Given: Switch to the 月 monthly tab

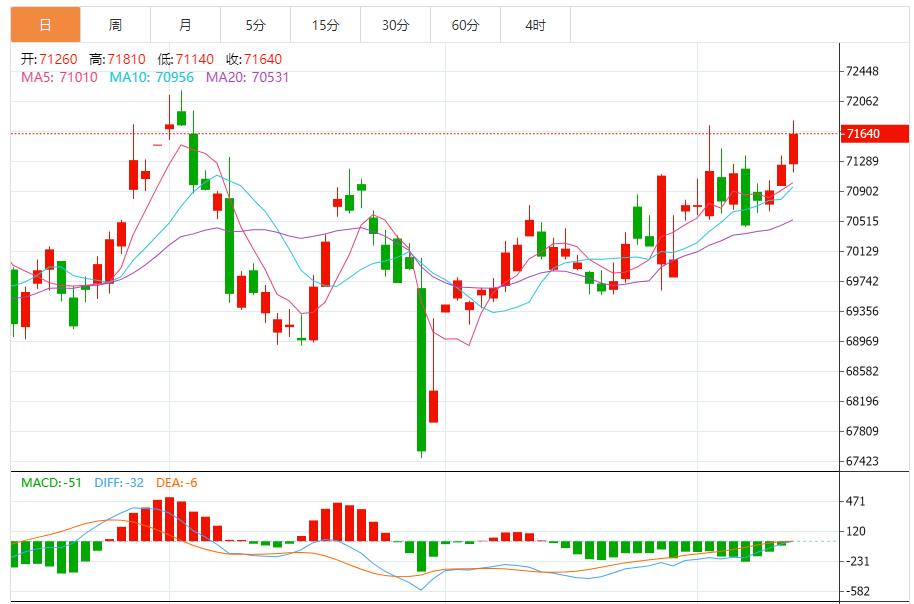Looking at the screenshot, I should (x=185, y=25).
